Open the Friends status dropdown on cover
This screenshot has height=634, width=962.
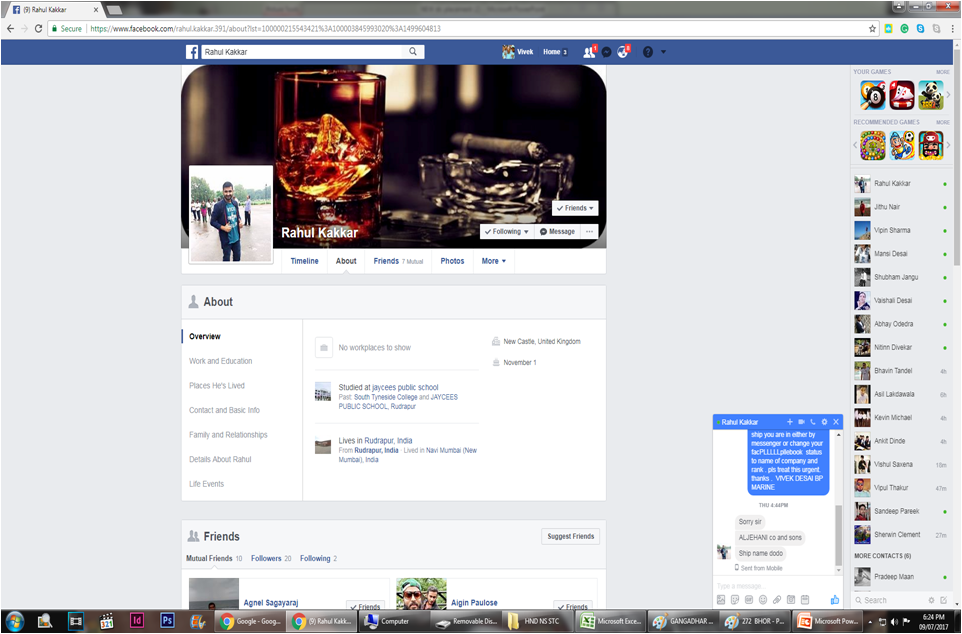(x=575, y=208)
